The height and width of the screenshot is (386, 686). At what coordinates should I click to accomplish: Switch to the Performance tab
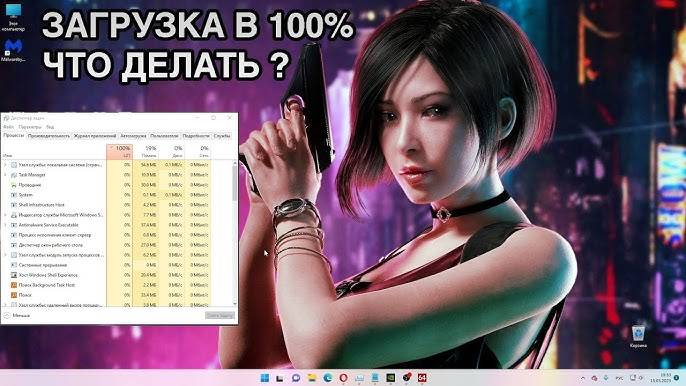(49, 136)
